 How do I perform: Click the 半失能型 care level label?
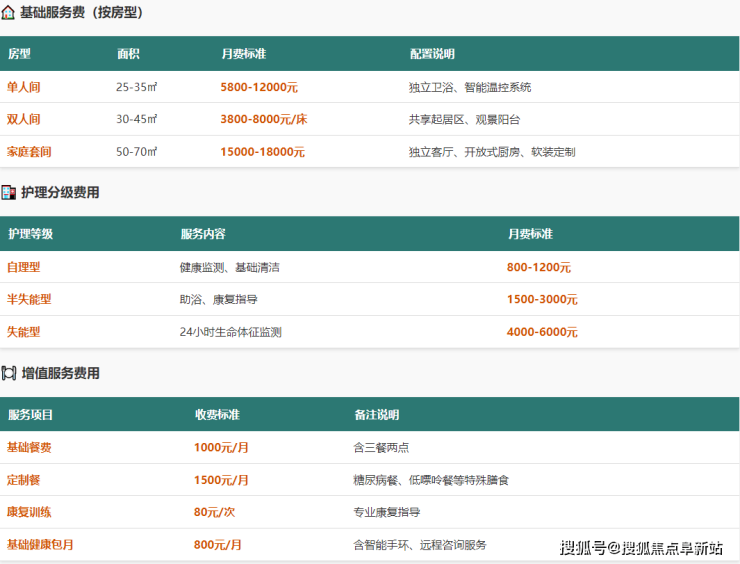tap(29, 299)
